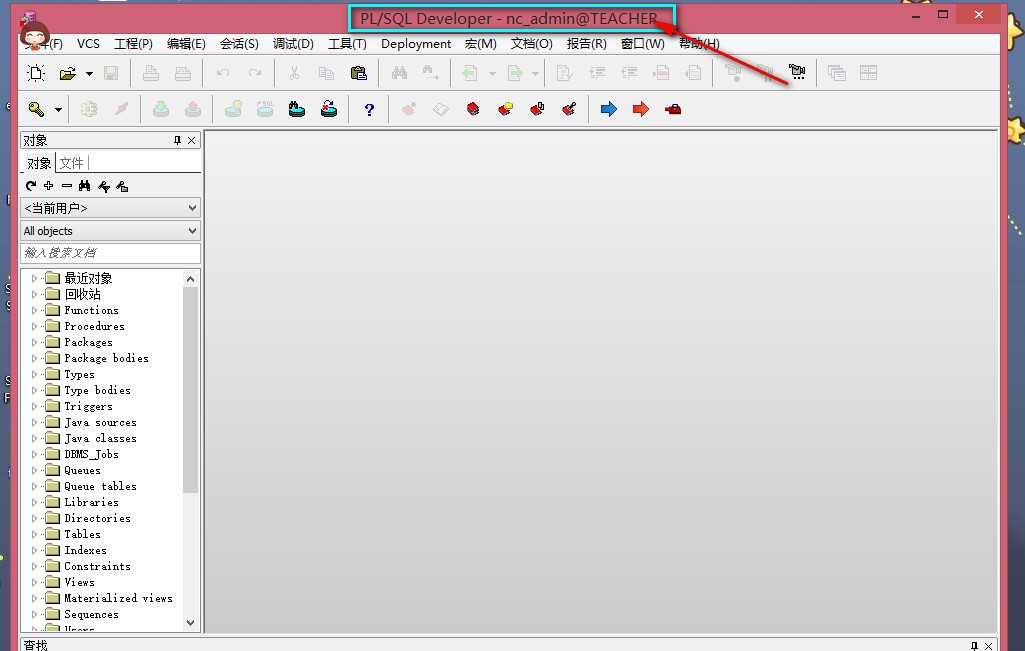Open the dropdown arrow beside the Open icon
Viewport: 1025px width, 651px height.
tap(90, 74)
